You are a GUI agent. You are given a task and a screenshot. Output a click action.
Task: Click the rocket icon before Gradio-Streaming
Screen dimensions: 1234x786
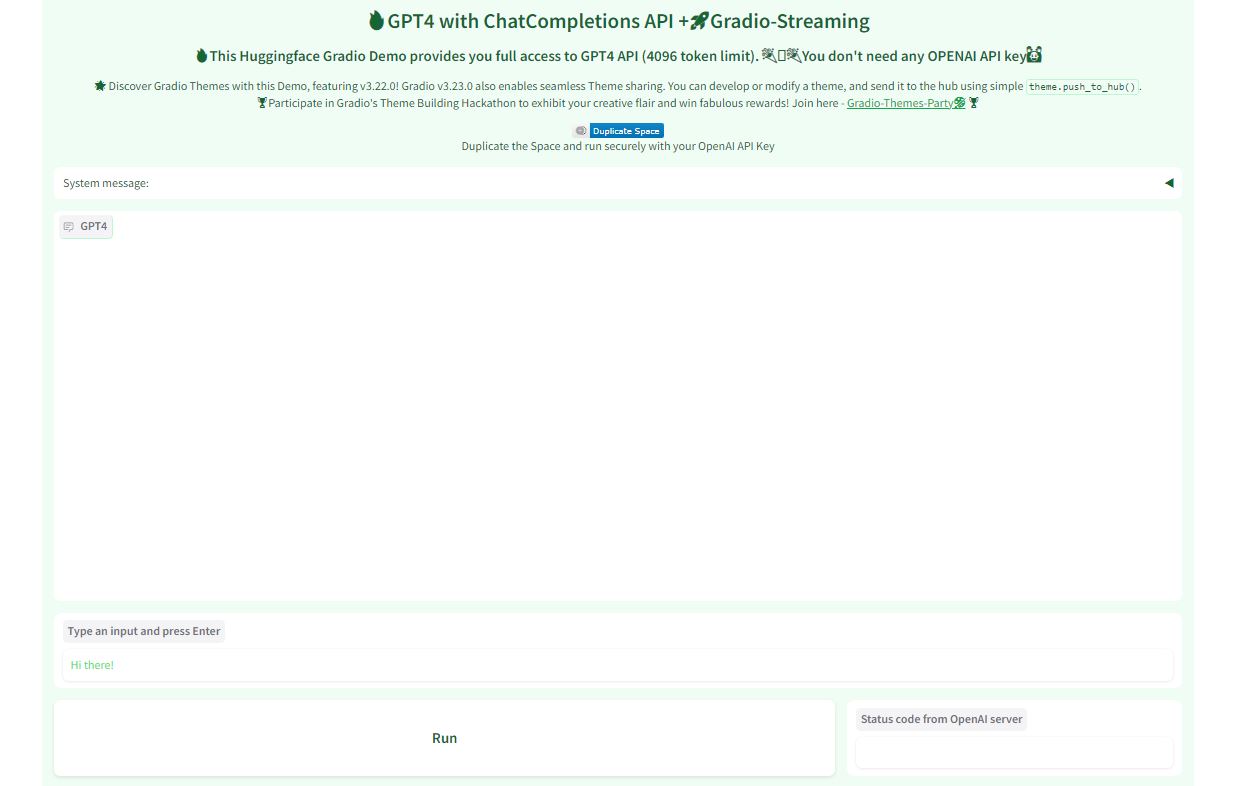point(700,20)
